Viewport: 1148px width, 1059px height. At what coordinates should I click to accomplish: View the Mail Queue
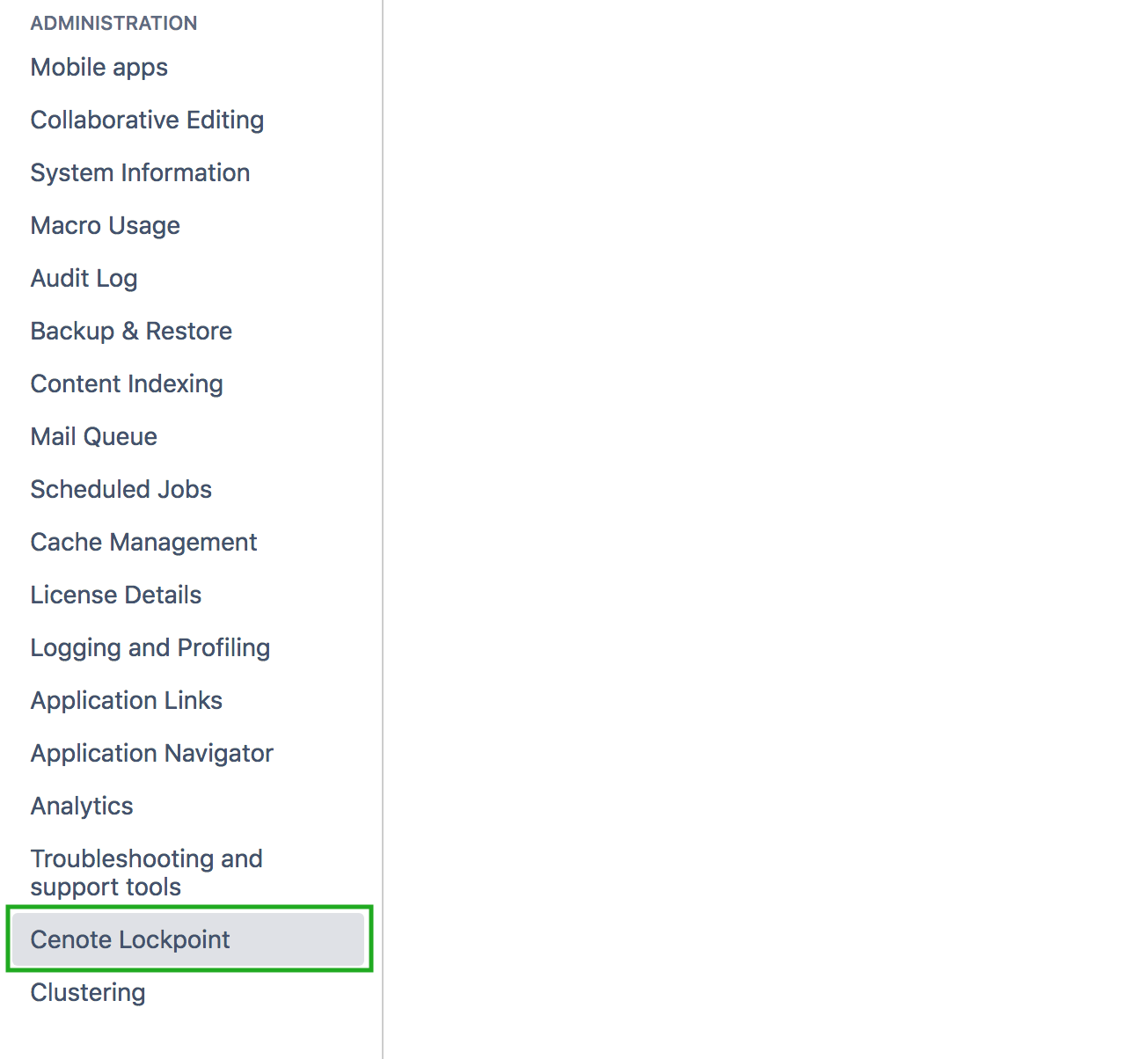point(93,437)
